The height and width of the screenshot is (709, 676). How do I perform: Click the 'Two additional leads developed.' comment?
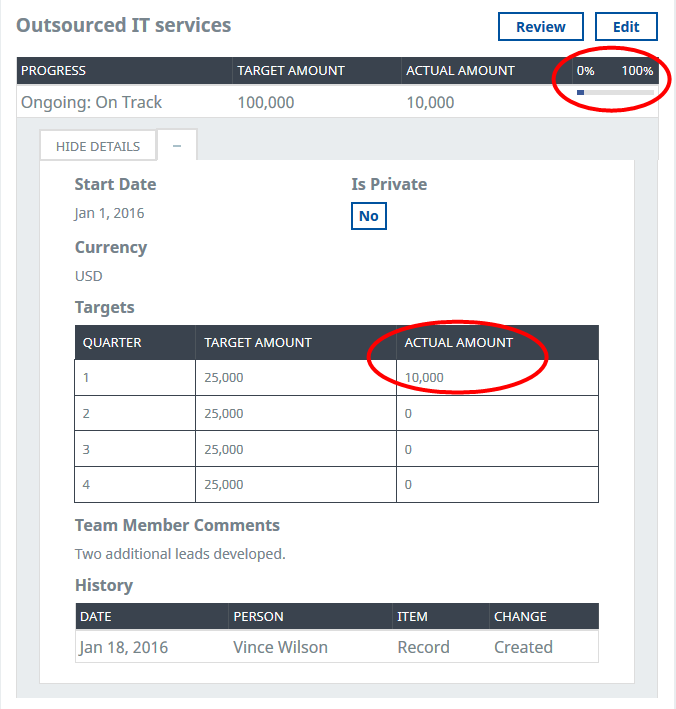(x=180, y=554)
